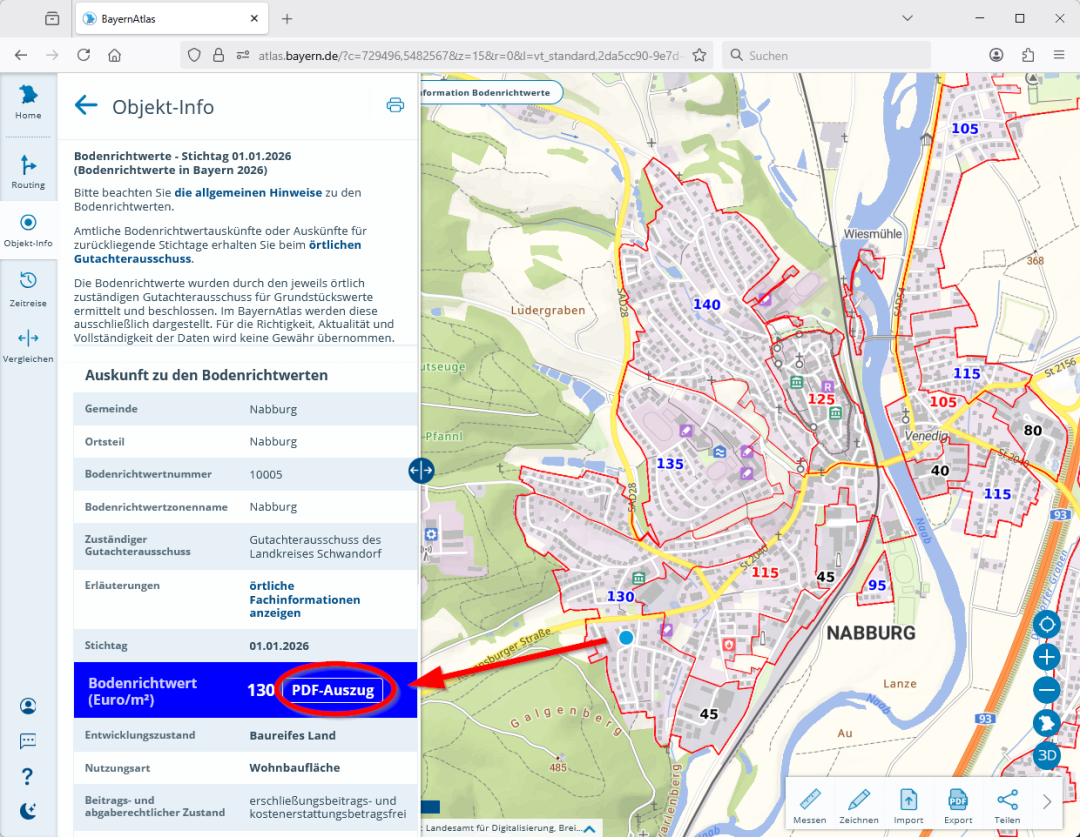Viewport: 1080px width, 837px height.
Task: Zoom to Bavaria extent button
Action: pyautogui.click(x=1047, y=723)
